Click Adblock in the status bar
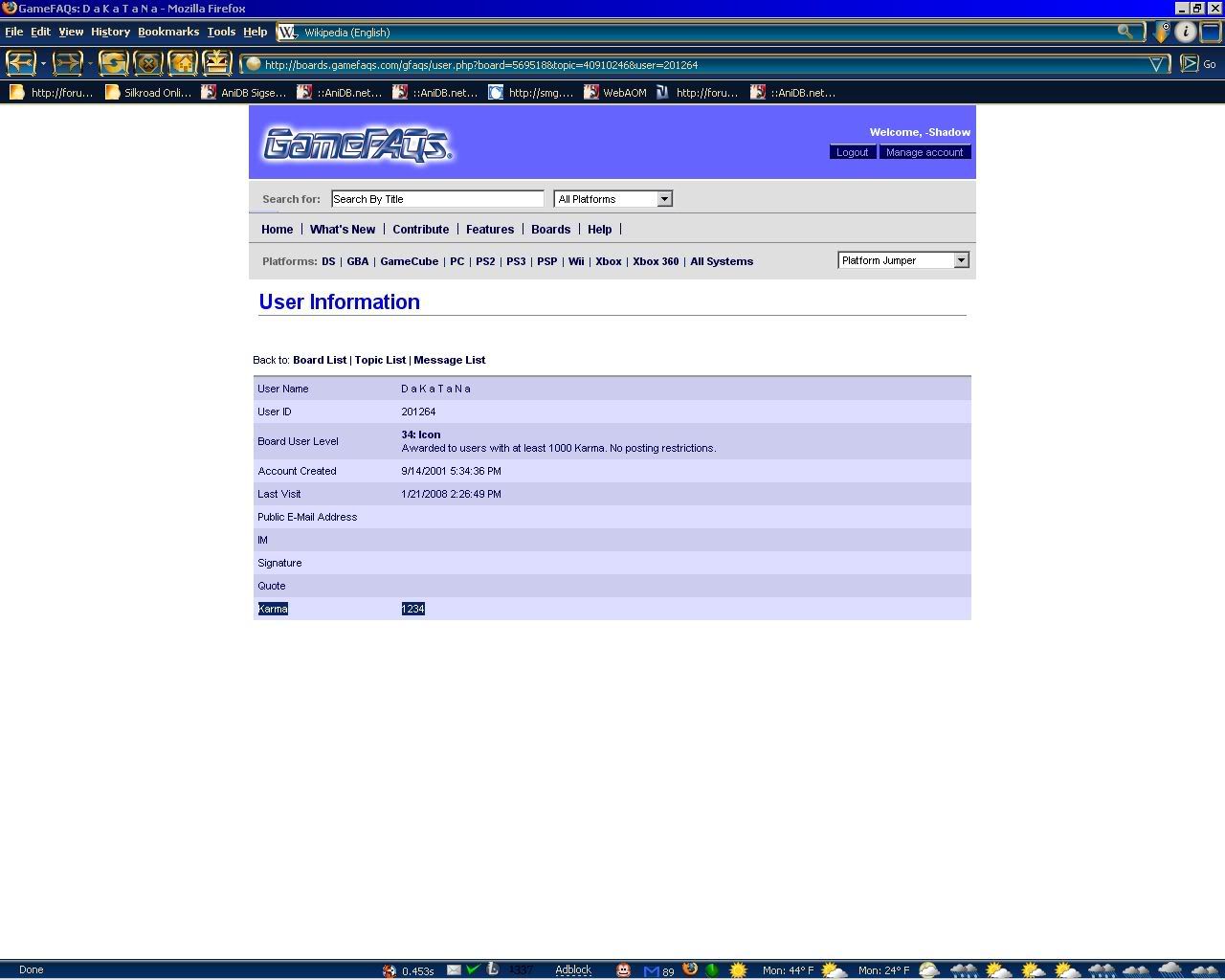The height and width of the screenshot is (980, 1225). [x=573, y=969]
